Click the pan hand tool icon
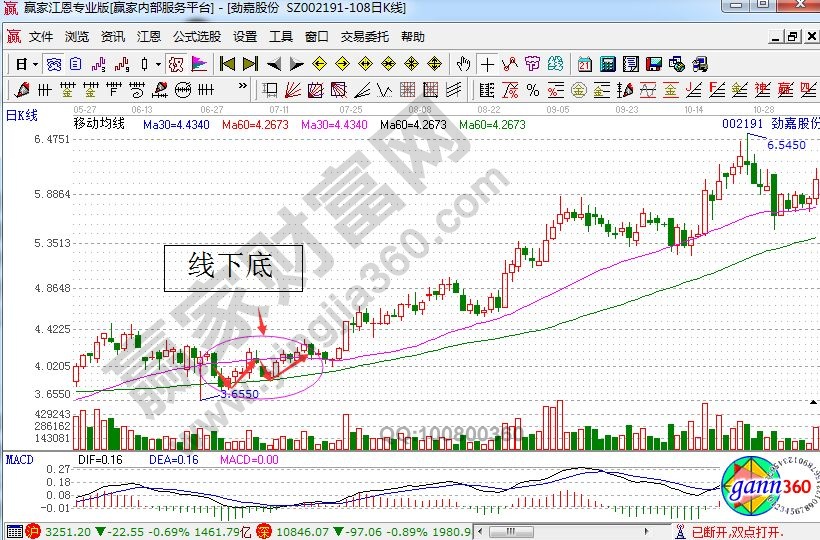The height and width of the screenshot is (540, 820). pyautogui.click(x=463, y=64)
